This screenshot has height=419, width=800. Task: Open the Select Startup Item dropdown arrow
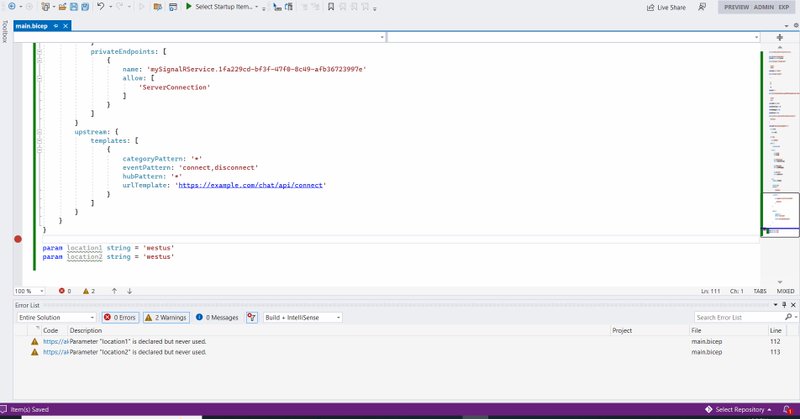click(257, 7)
